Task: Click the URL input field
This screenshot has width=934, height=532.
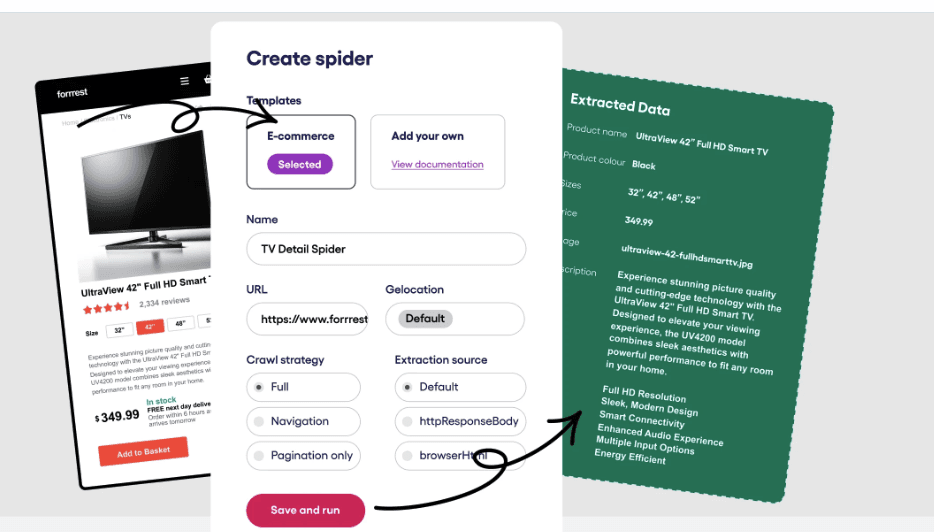Action: click(307, 320)
